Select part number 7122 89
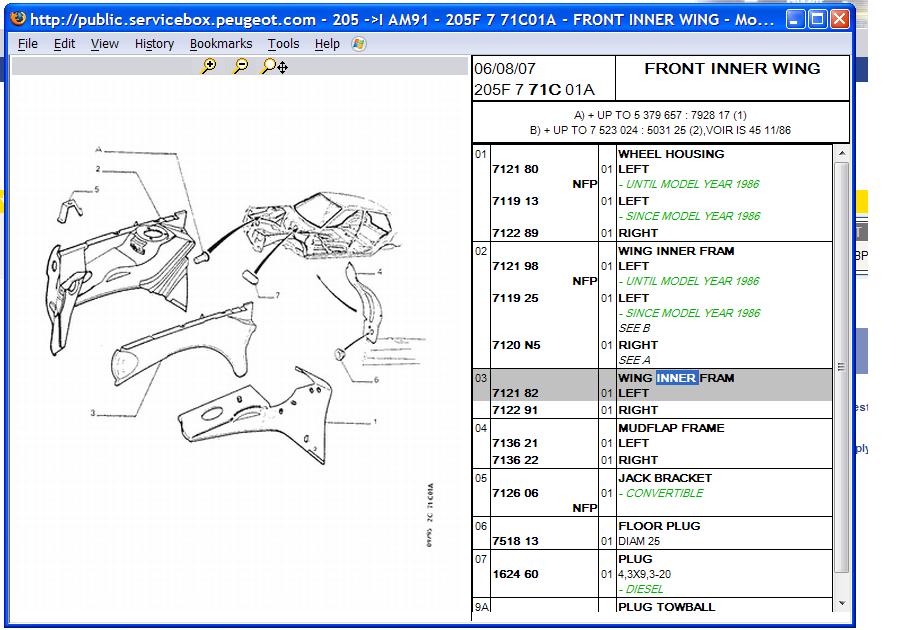 (515, 233)
